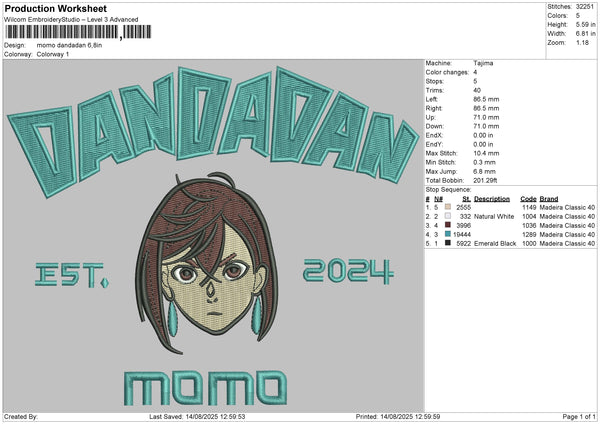Click thread code '1004' in the table
Image resolution: width=600 pixels, height=424 pixels.
click(529, 217)
